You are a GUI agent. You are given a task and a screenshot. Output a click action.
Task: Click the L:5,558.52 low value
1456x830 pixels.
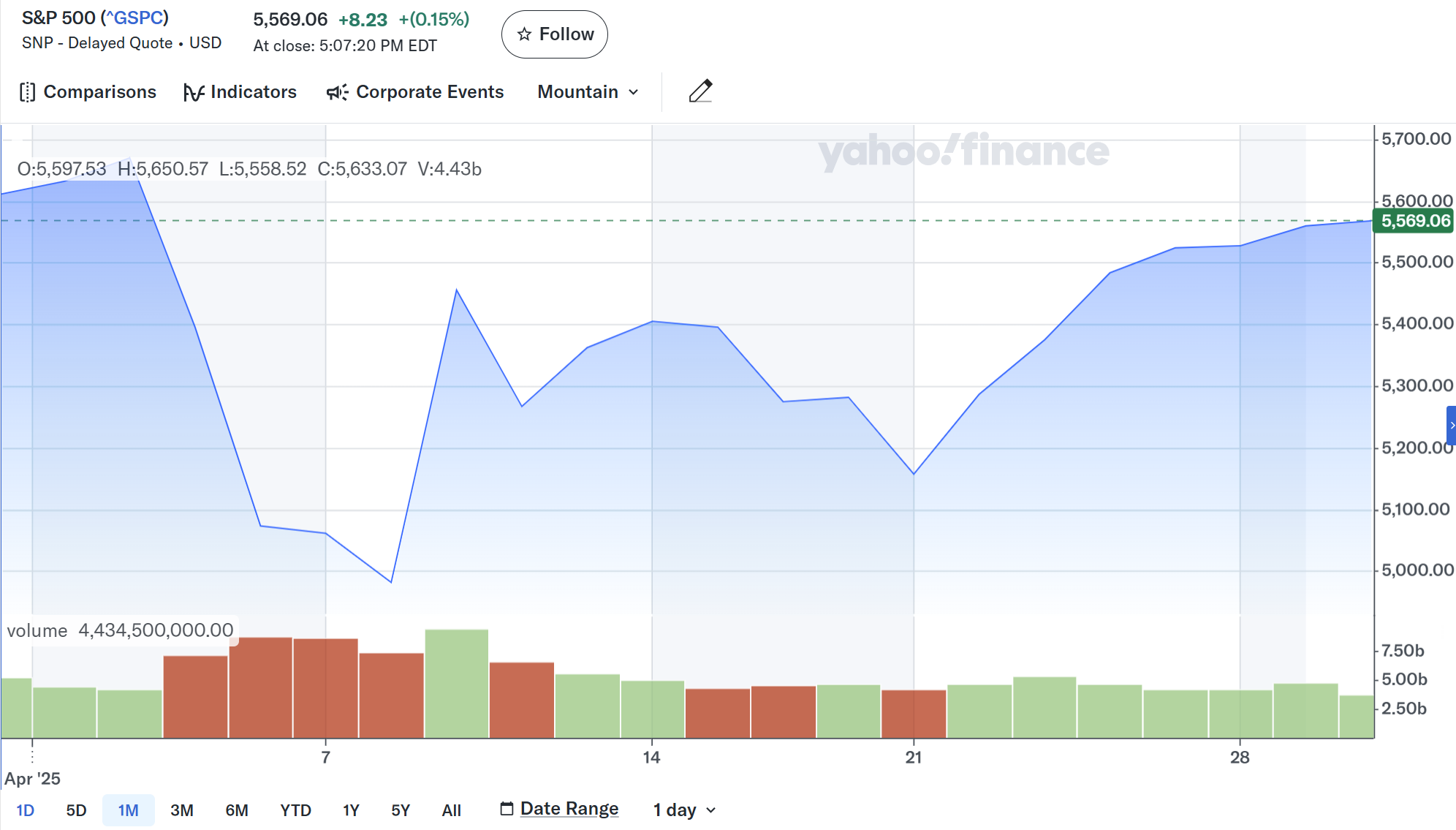[x=263, y=169]
